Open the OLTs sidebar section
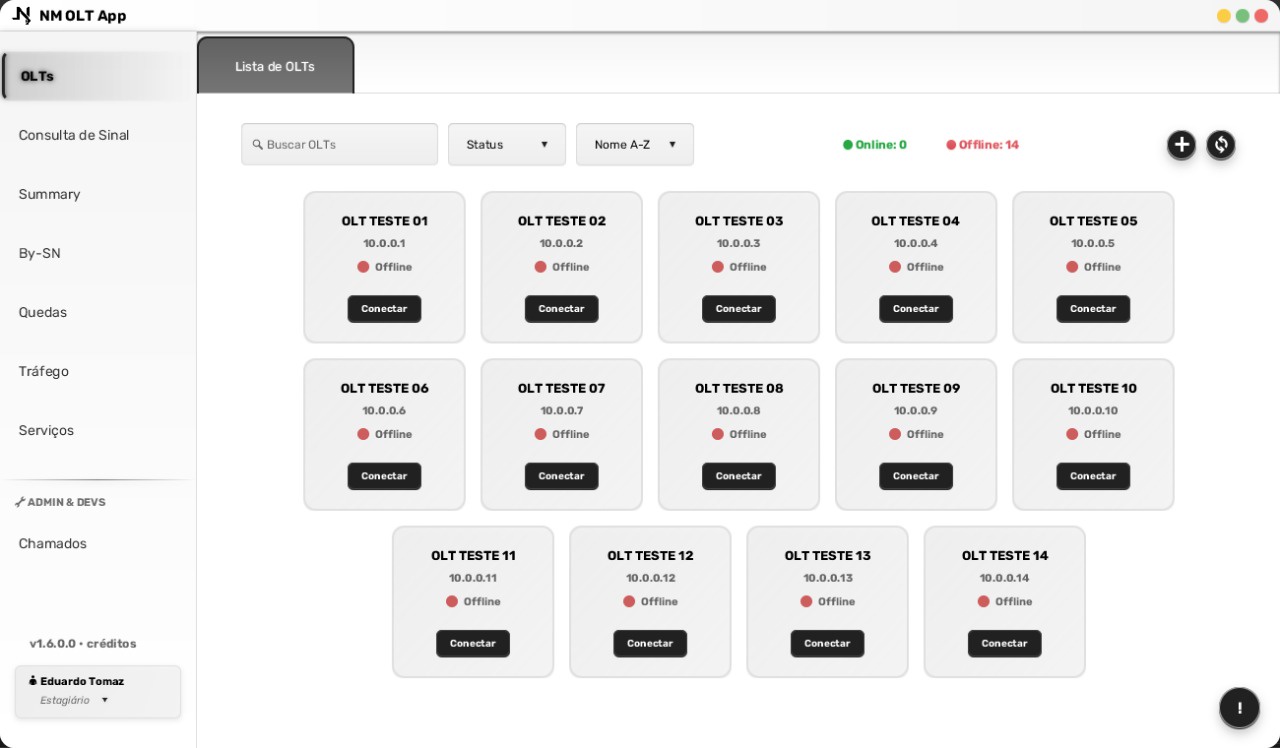 coord(98,76)
